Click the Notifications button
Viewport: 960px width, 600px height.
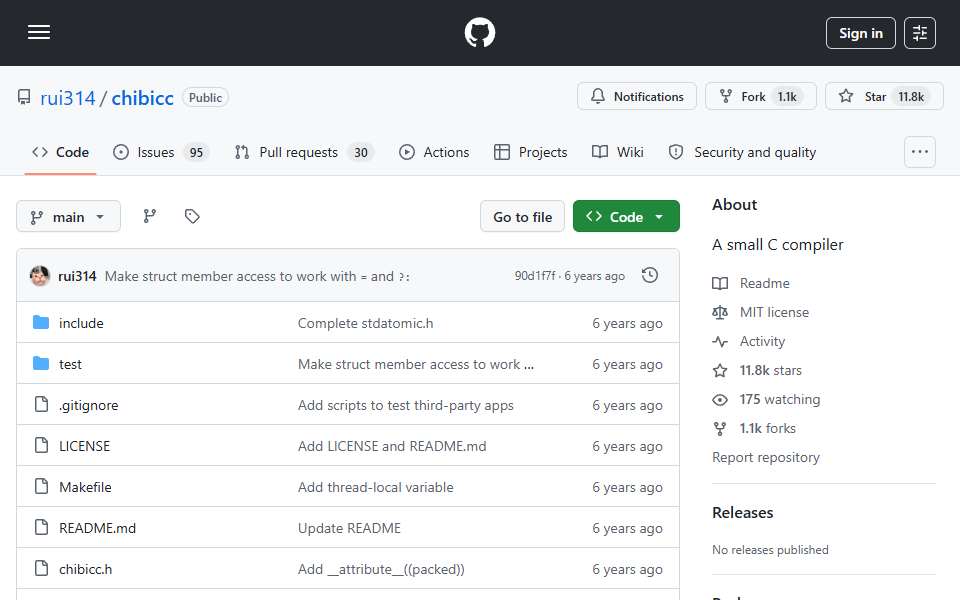click(637, 96)
